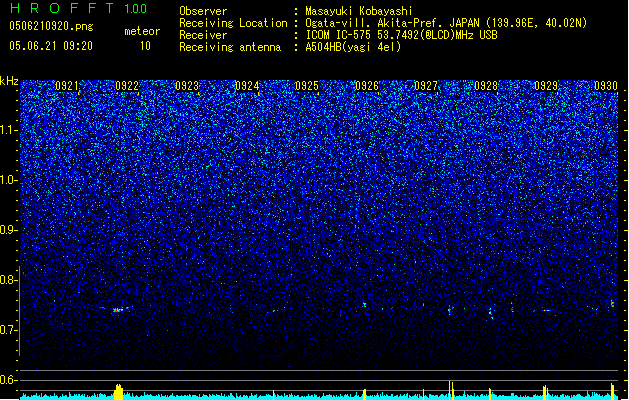629x400 pixels.
Task: Click the Receiving antenna label
Action: pos(230,47)
